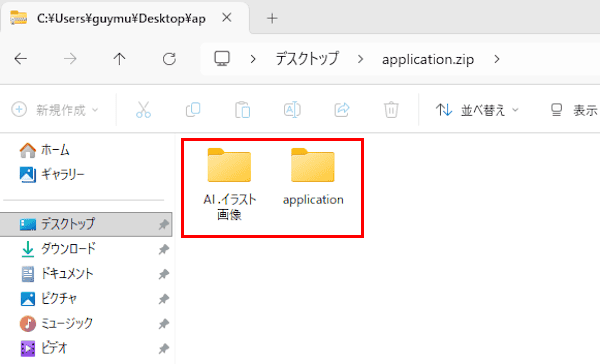Go back with the left arrow button

click(x=21, y=59)
